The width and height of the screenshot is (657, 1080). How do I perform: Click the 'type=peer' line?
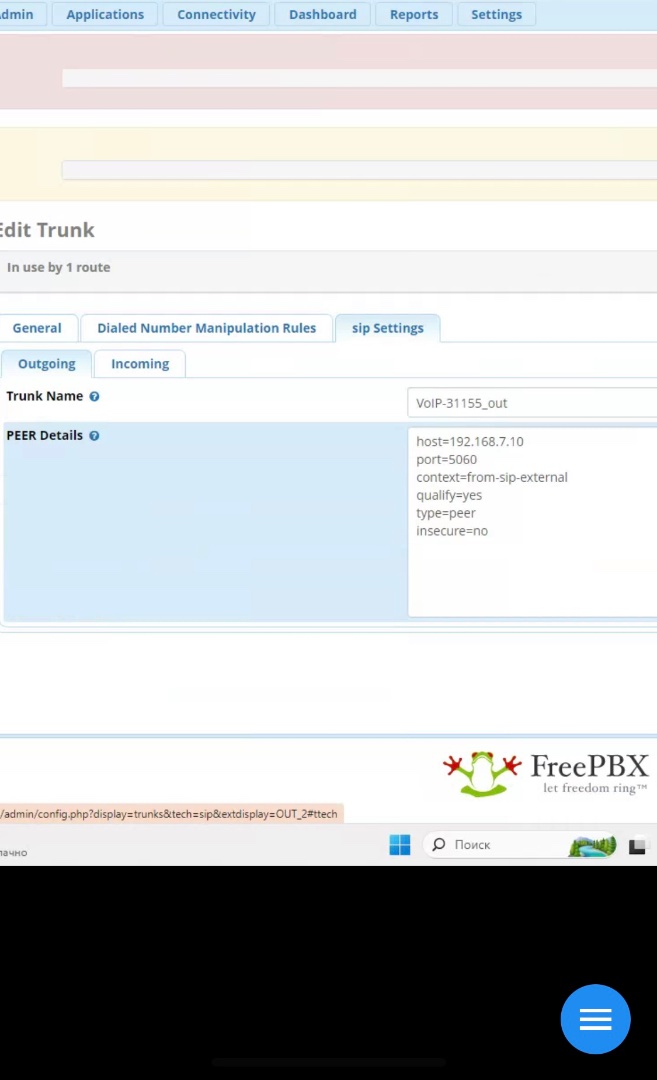pyautogui.click(x=446, y=513)
